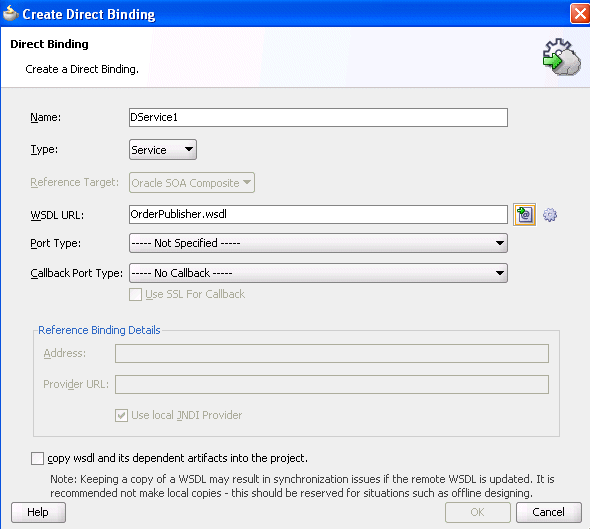Click the gear icon beside WSDL URL
This screenshot has width=590, height=529.
(550, 215)
